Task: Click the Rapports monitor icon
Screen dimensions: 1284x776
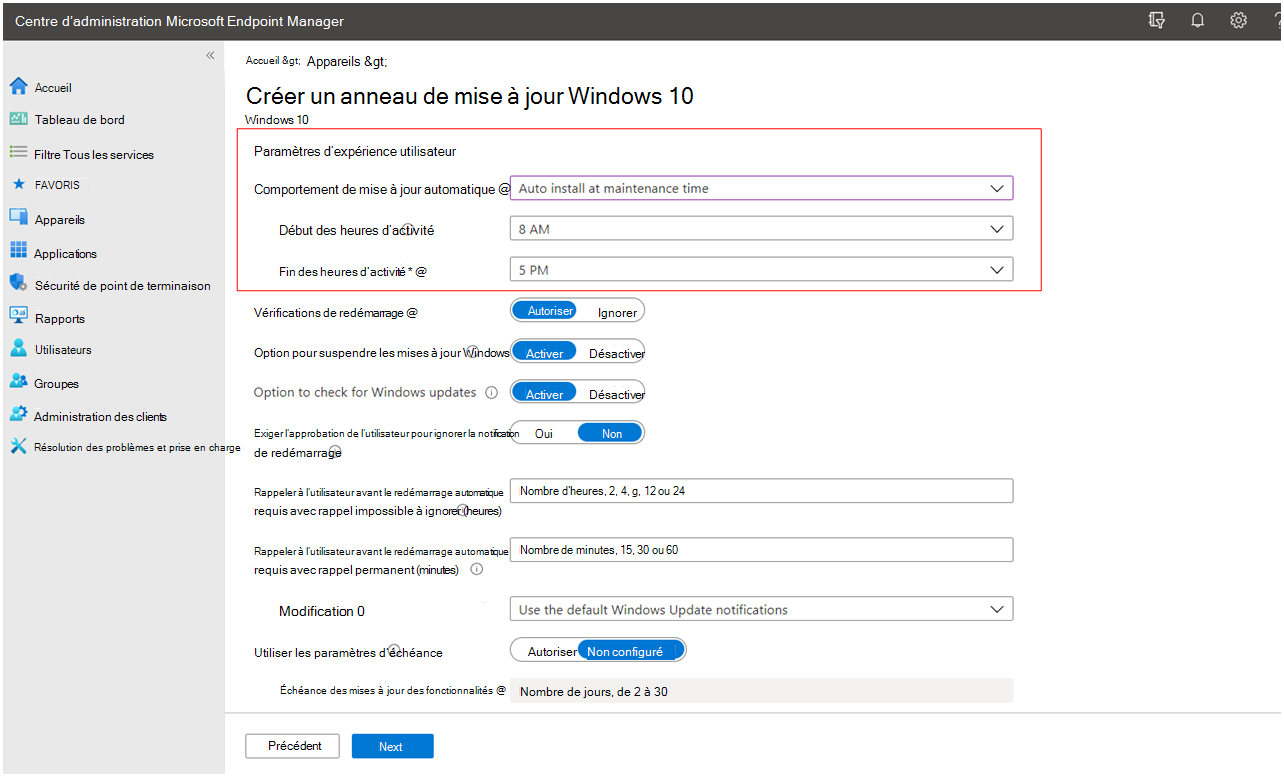Action: (18, 316)
